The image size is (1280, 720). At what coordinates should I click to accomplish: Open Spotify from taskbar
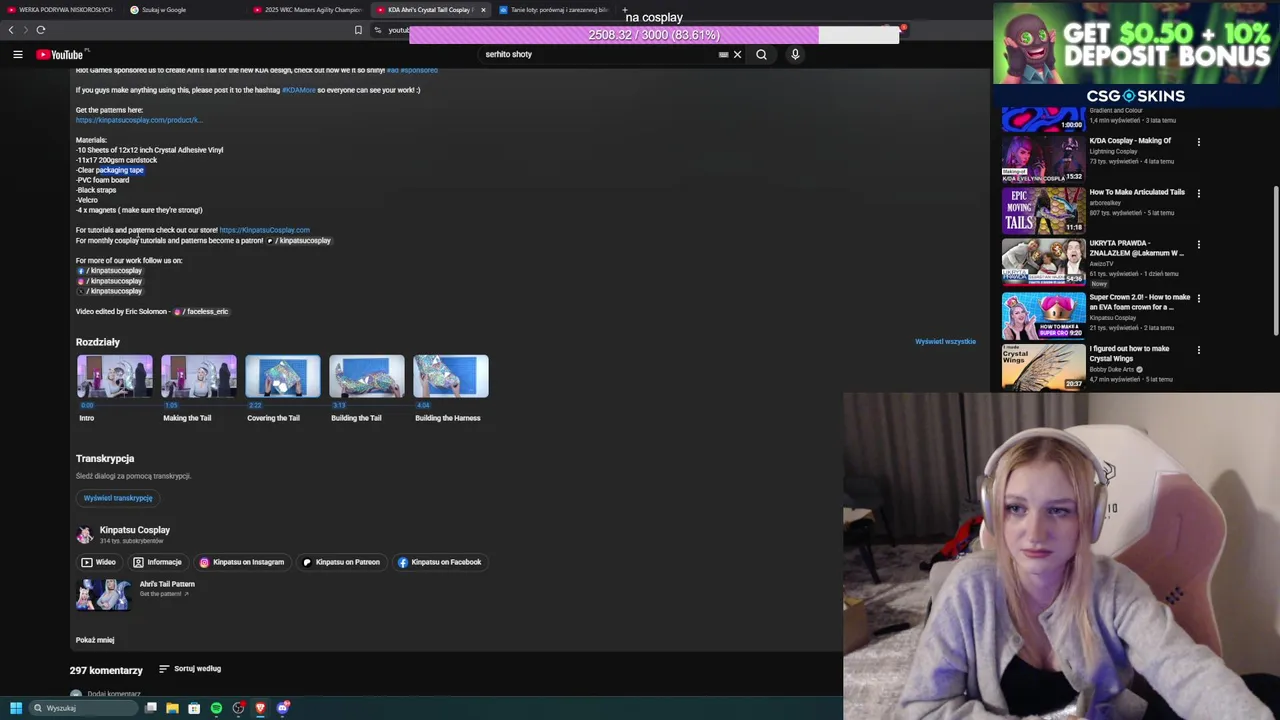[216, 708]
